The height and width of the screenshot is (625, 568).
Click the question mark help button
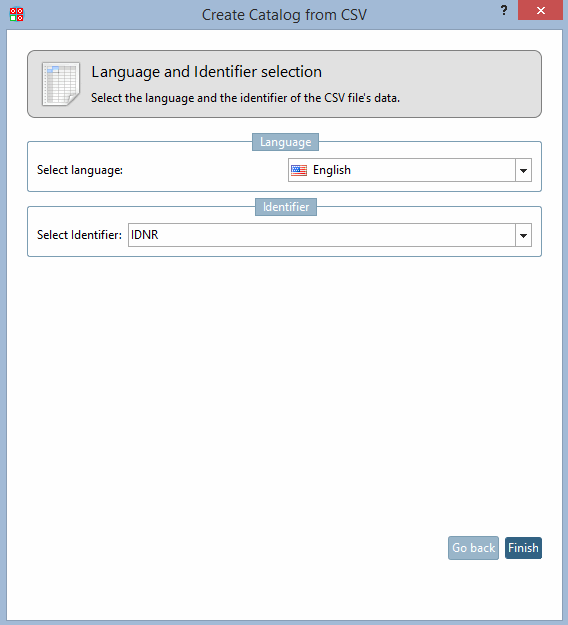[504, 10]
